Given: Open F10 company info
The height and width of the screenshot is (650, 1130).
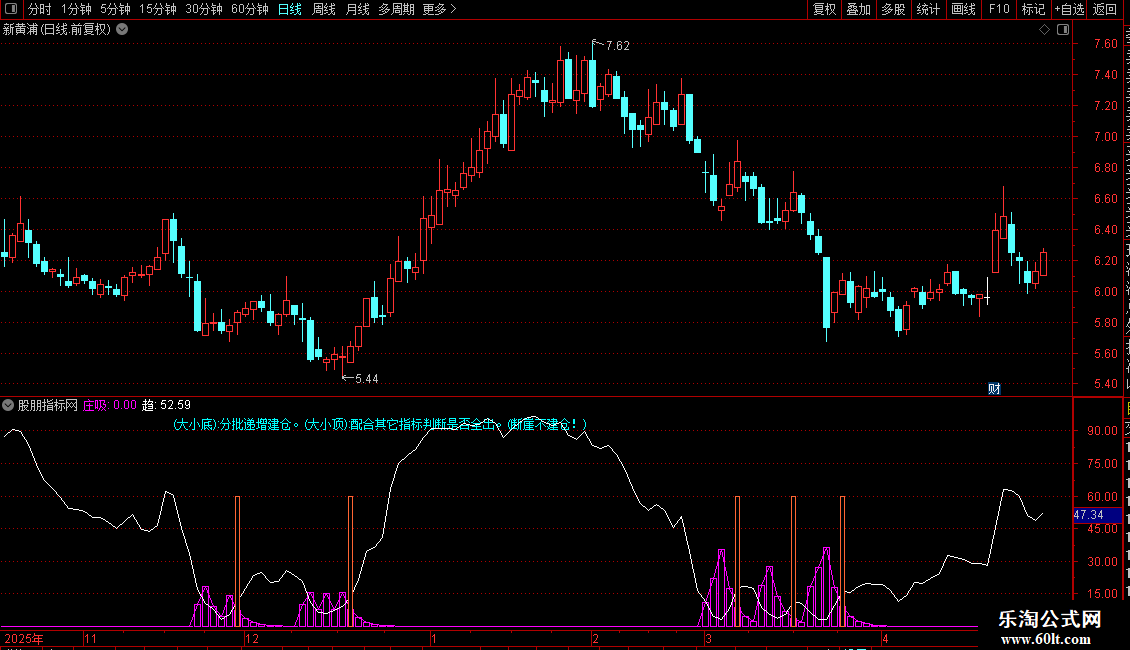Looking at the screenshot, I should point(999,9).
